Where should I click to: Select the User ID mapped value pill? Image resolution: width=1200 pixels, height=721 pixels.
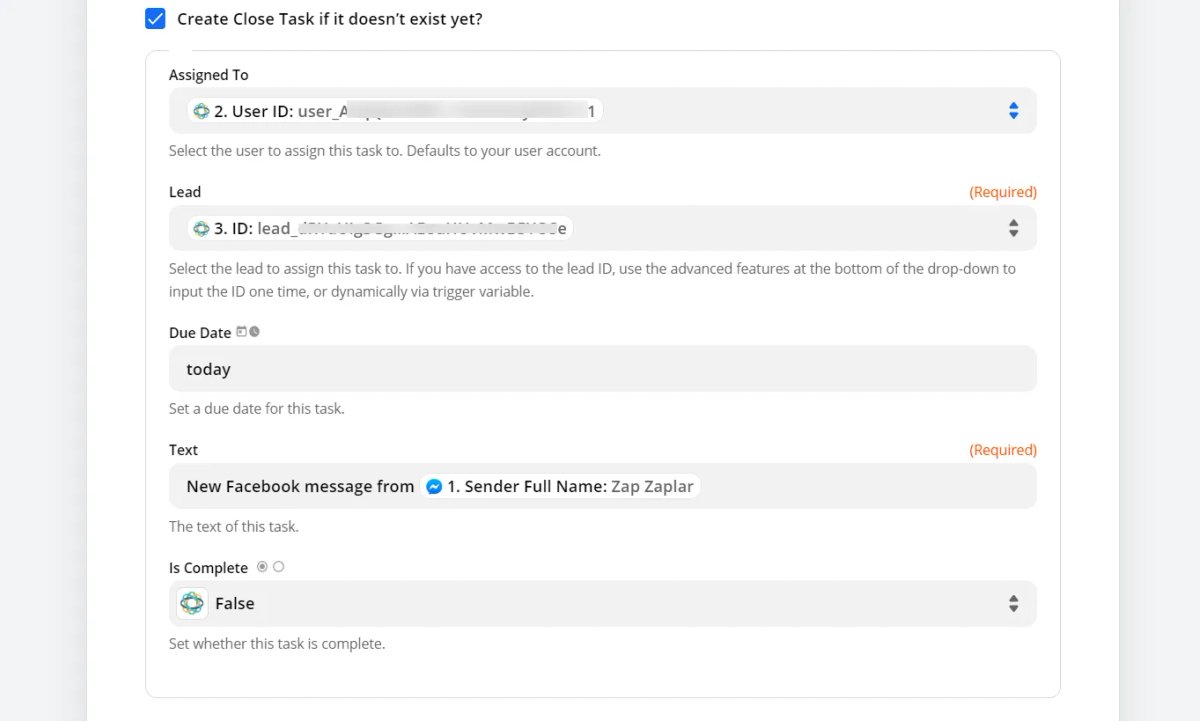(x=395, y=111)
